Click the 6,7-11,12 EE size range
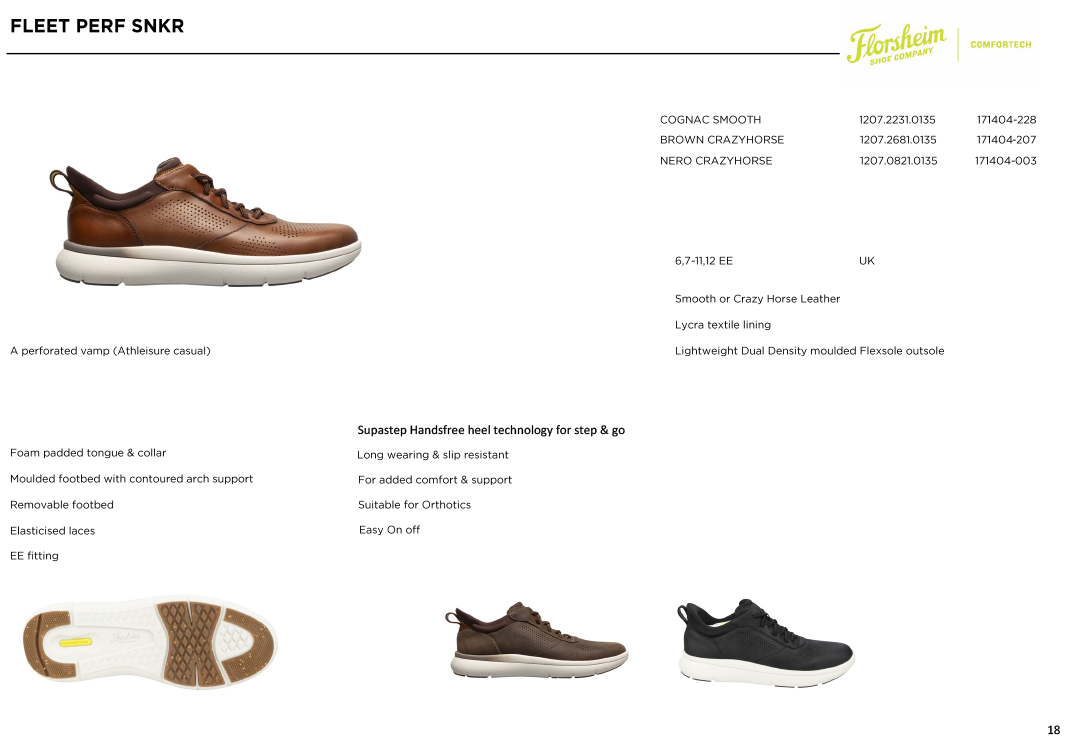Screen dimensions: 1080x741 click(703, 261)
